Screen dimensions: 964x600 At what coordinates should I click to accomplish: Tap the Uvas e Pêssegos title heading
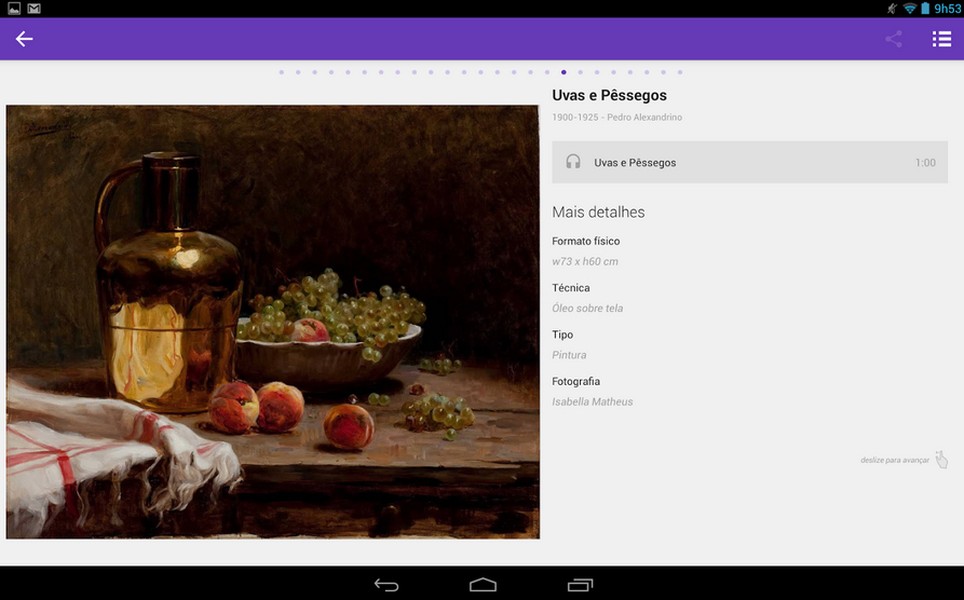click(x=609, y=96)
